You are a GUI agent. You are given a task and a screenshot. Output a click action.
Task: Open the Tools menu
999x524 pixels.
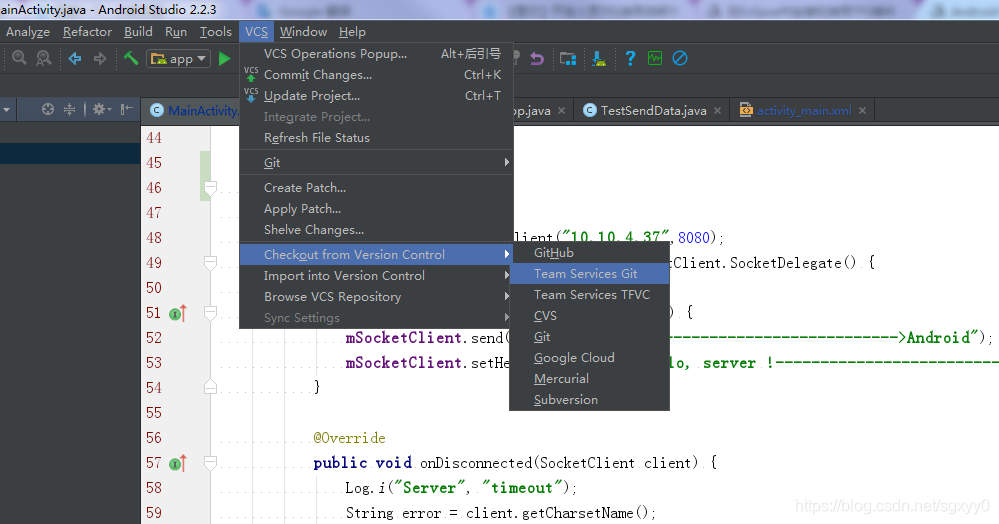pos(215,32)
